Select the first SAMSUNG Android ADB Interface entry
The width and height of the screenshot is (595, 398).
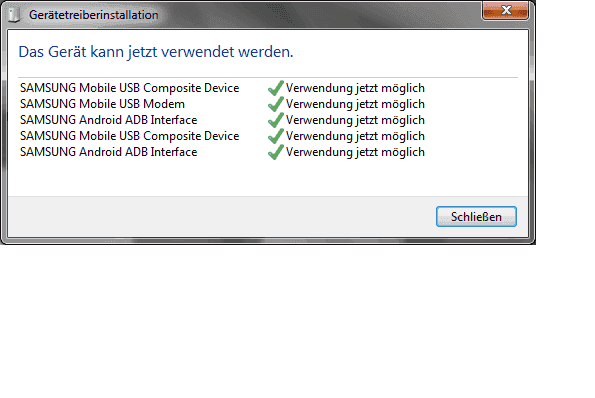click(x=109, y=120)
